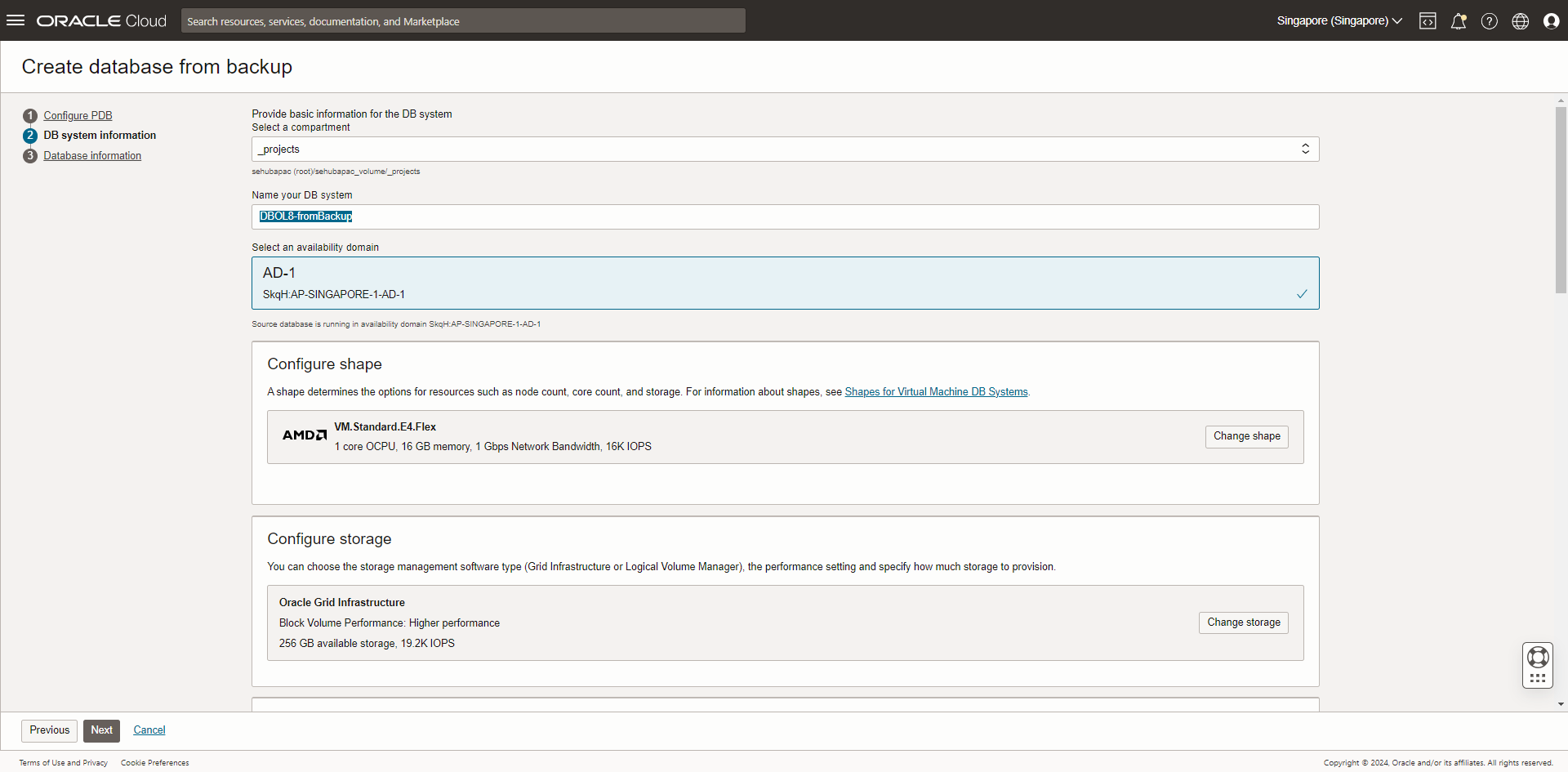This screenshot has height=772, width=1568.
Task: Click the Cancel link
Action: (149, 730)
